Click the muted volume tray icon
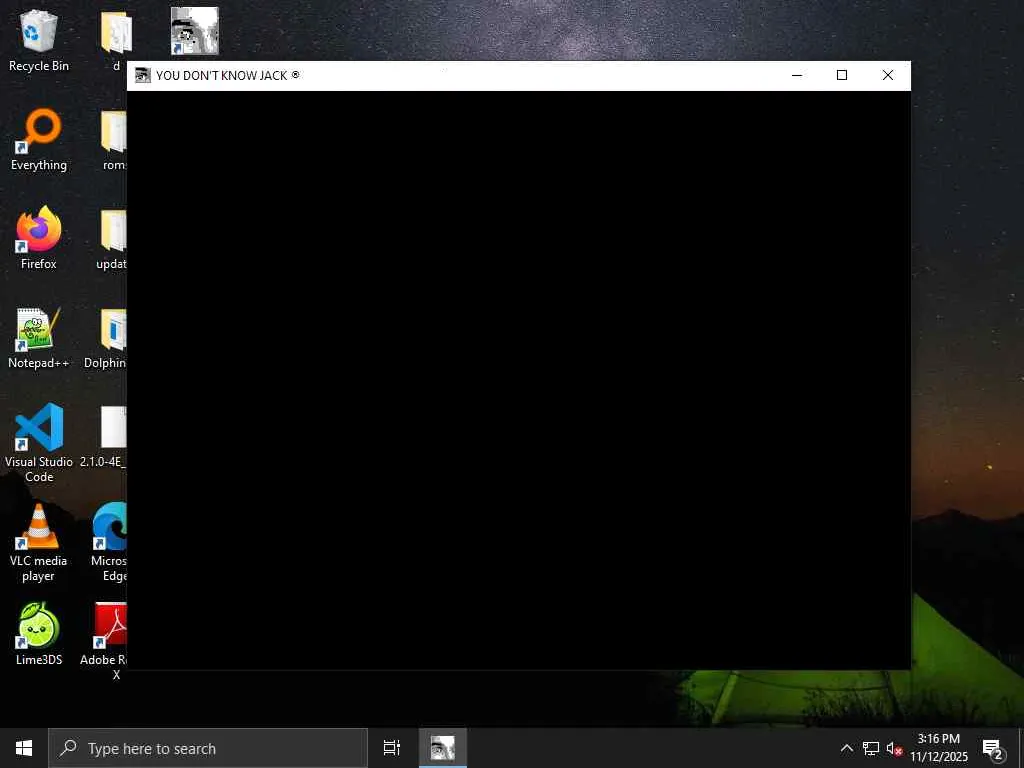The height and width of the screenshot is (768, 1024). [x=894, y=748]
